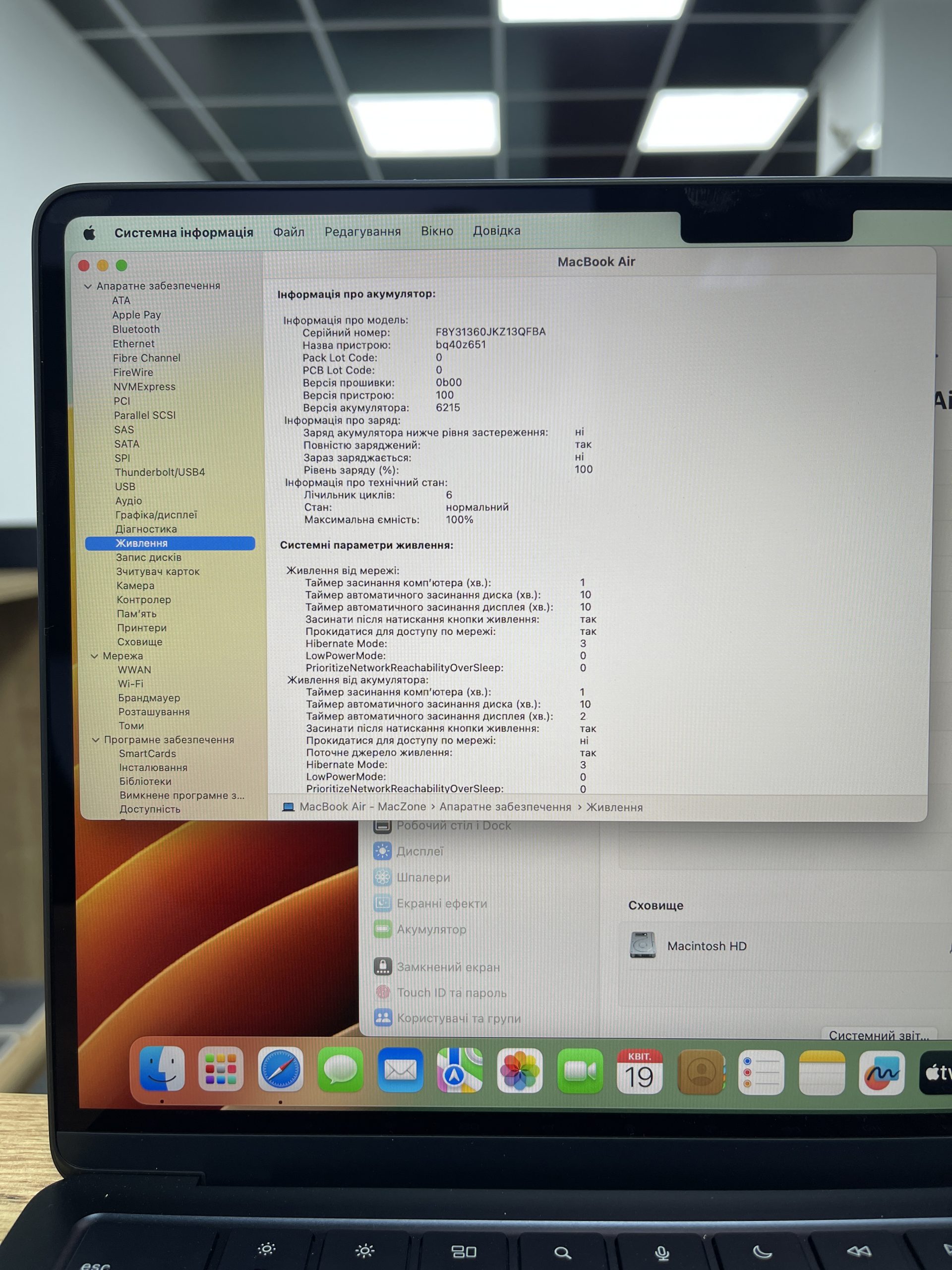
Task: Select Графіка/дисплеї in the sidebar
Action: [x=156, y=515]
